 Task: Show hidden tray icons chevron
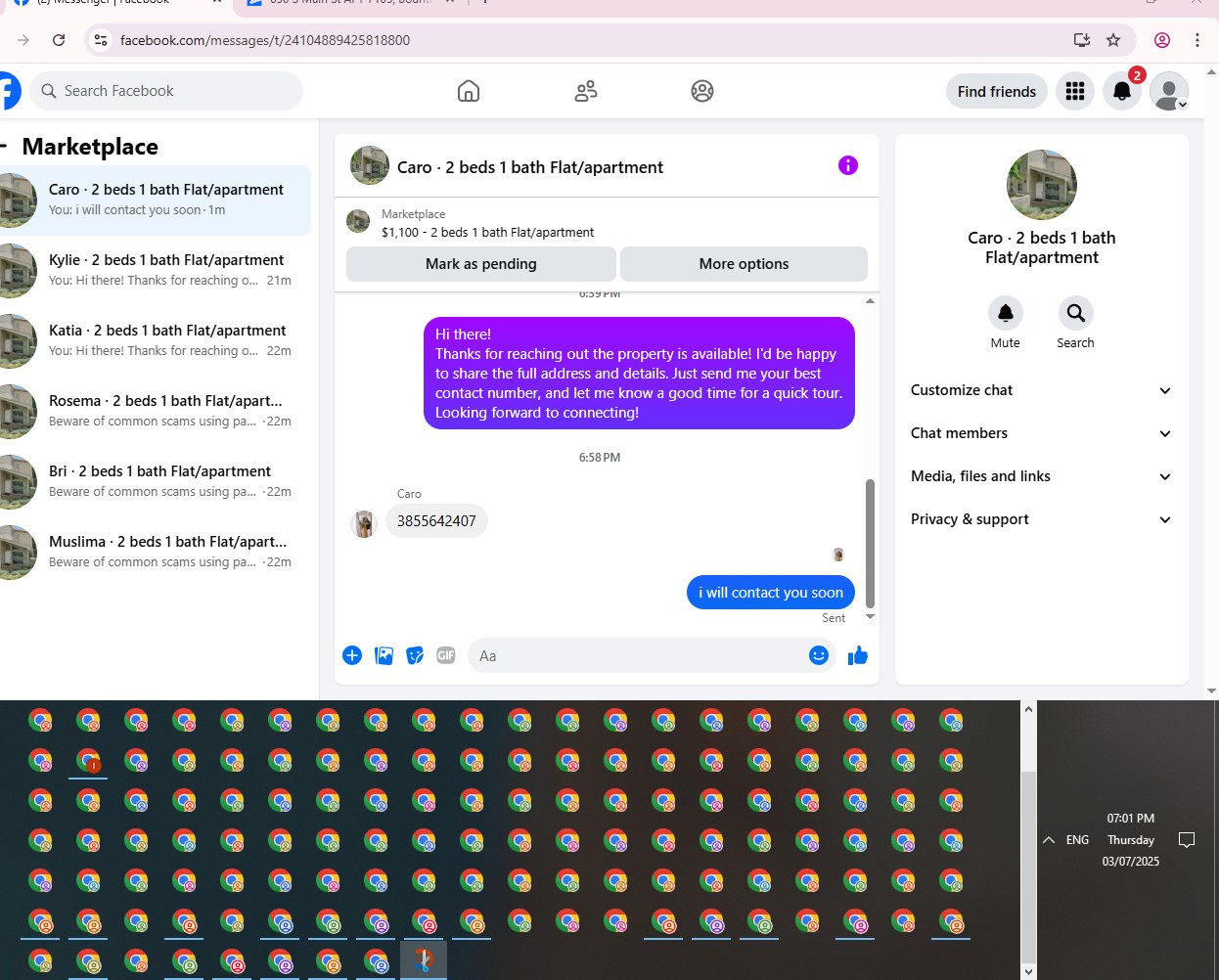pos(1049,839)
